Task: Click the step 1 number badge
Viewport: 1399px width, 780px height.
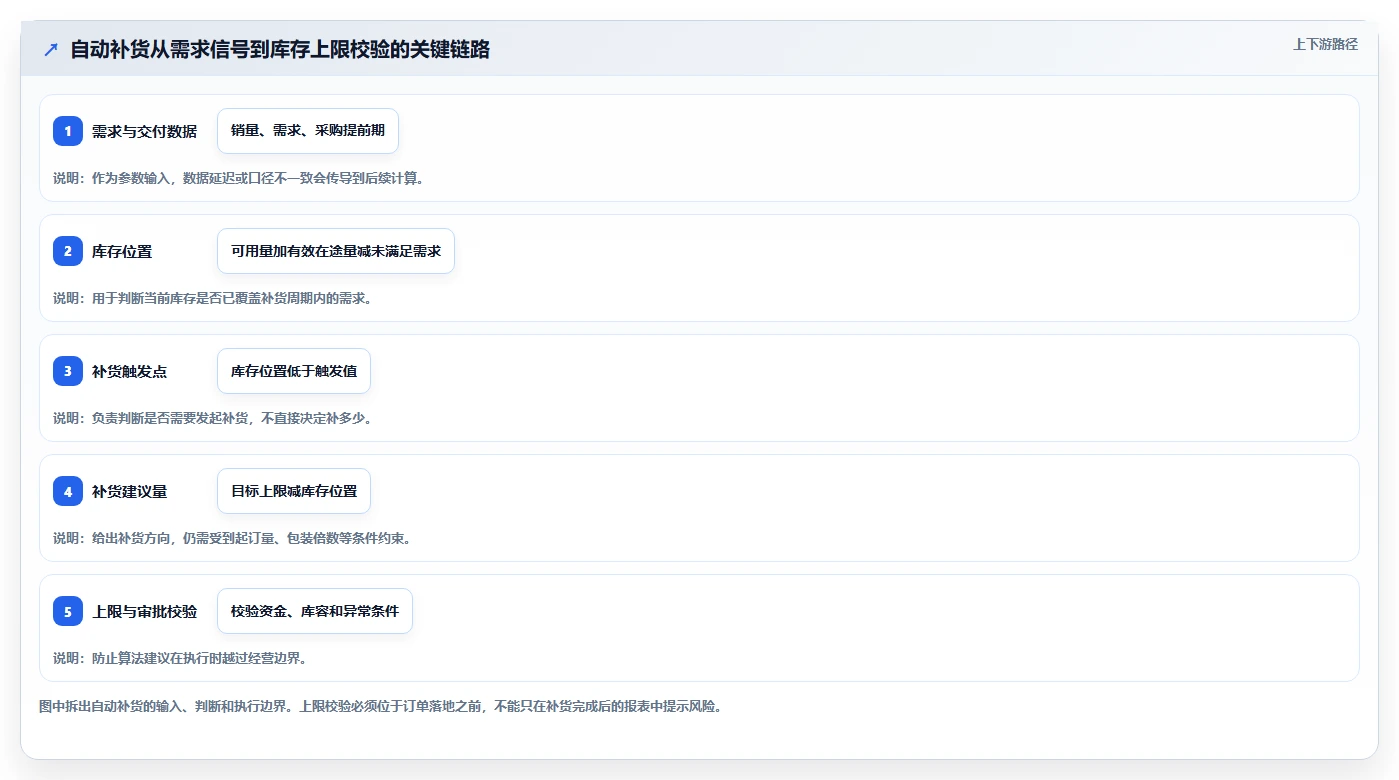Action: tap(68, 131)
